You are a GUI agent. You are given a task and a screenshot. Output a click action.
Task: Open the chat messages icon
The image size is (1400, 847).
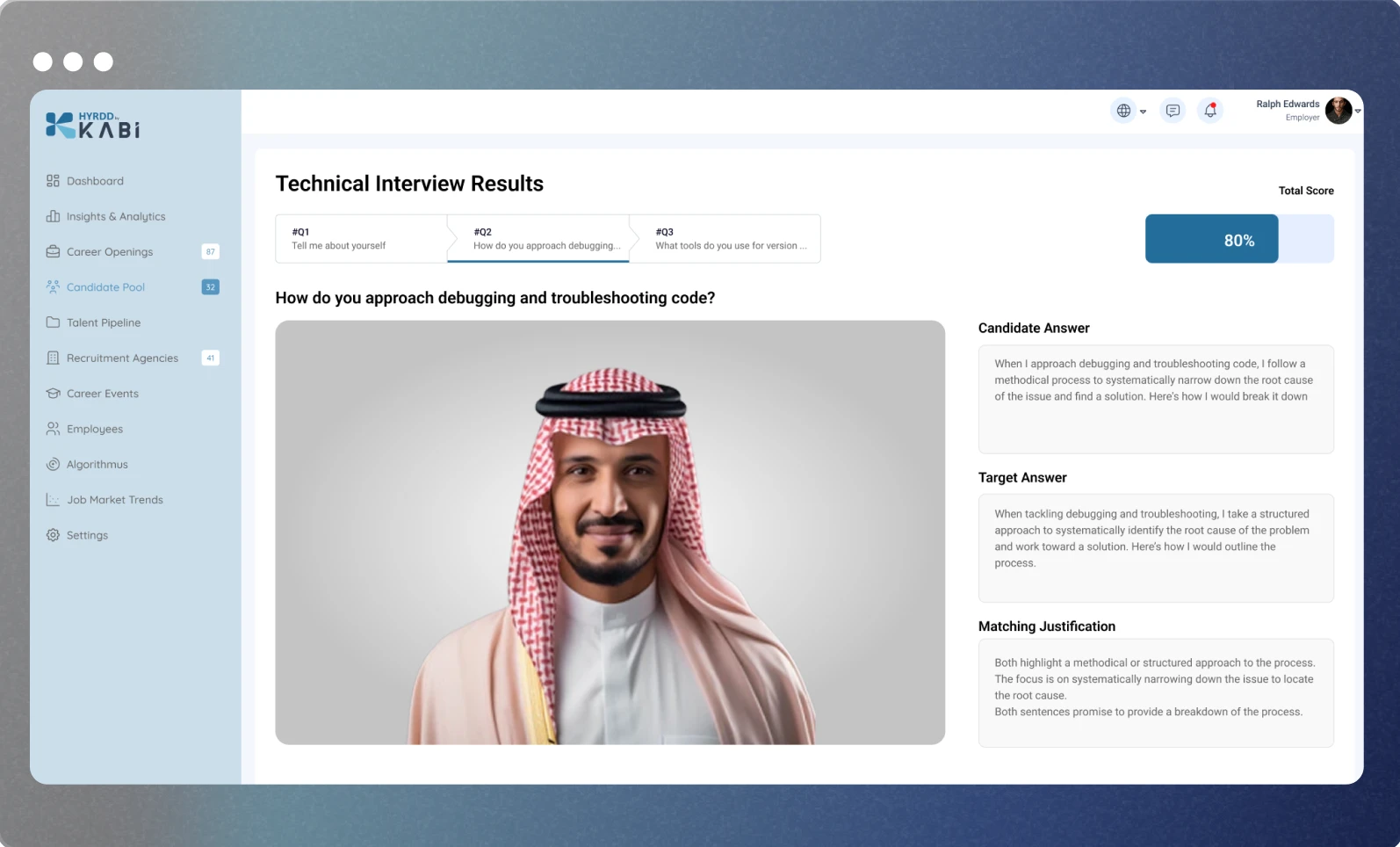pos(1173,111)
